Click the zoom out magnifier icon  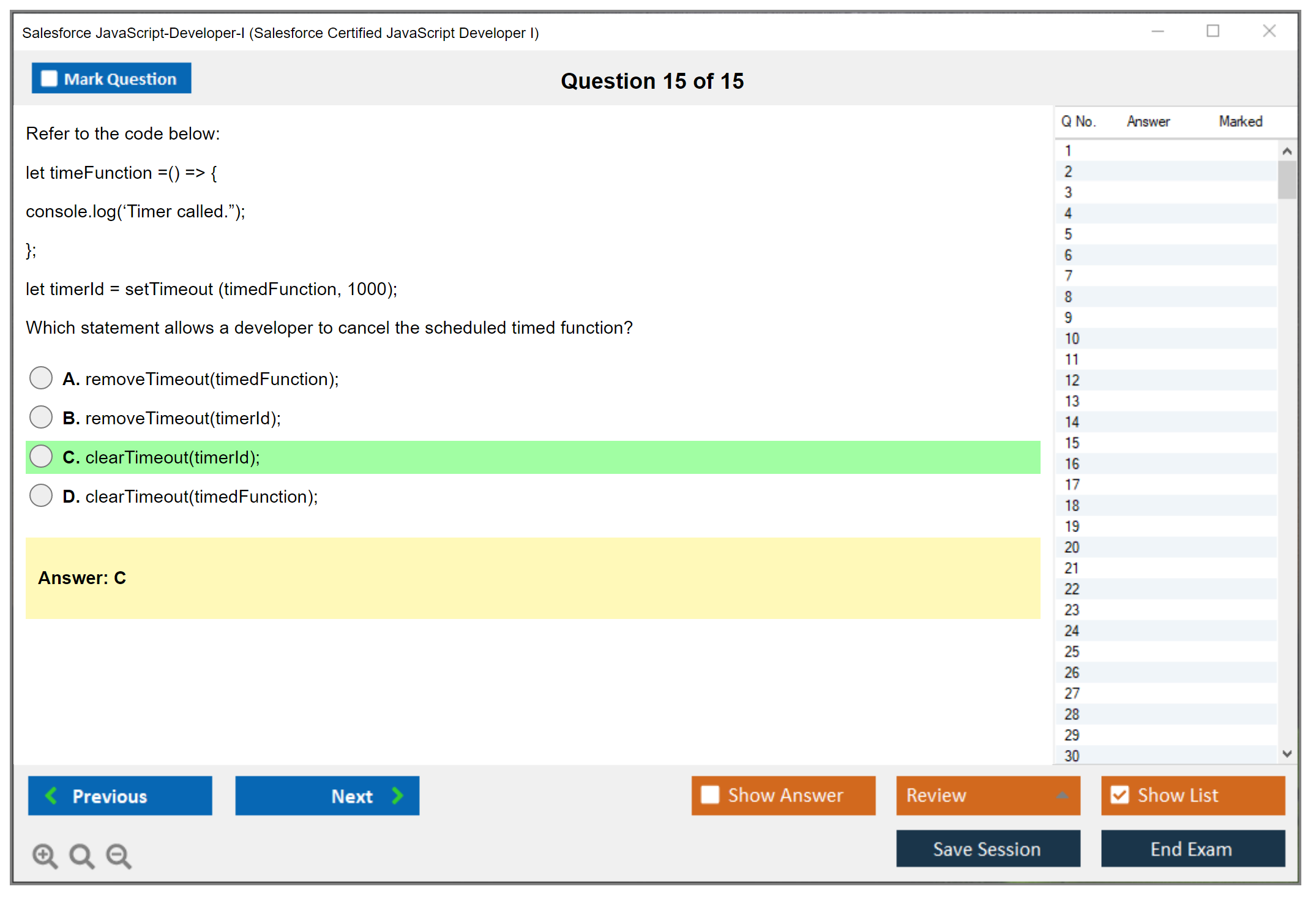tap(118, 855)
